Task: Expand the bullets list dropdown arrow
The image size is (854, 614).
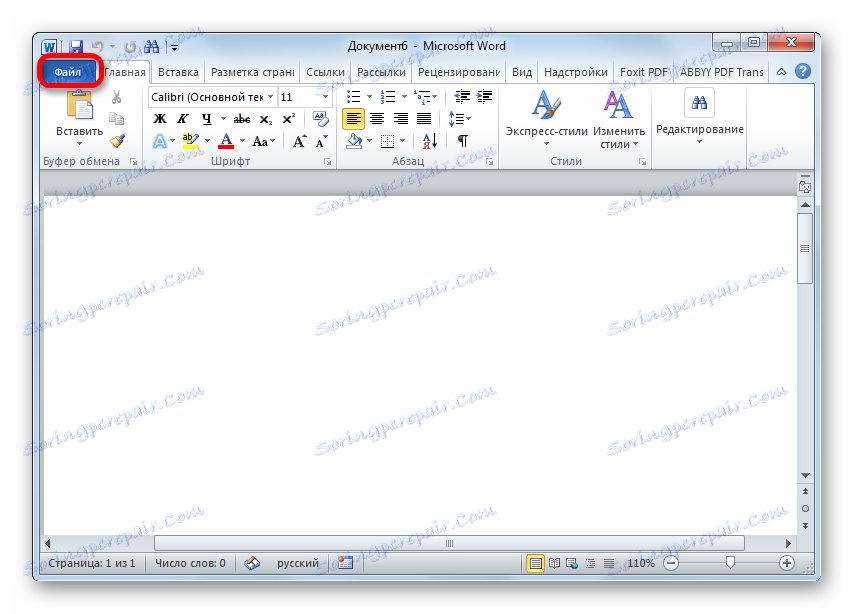Action: tap(369, 97)
